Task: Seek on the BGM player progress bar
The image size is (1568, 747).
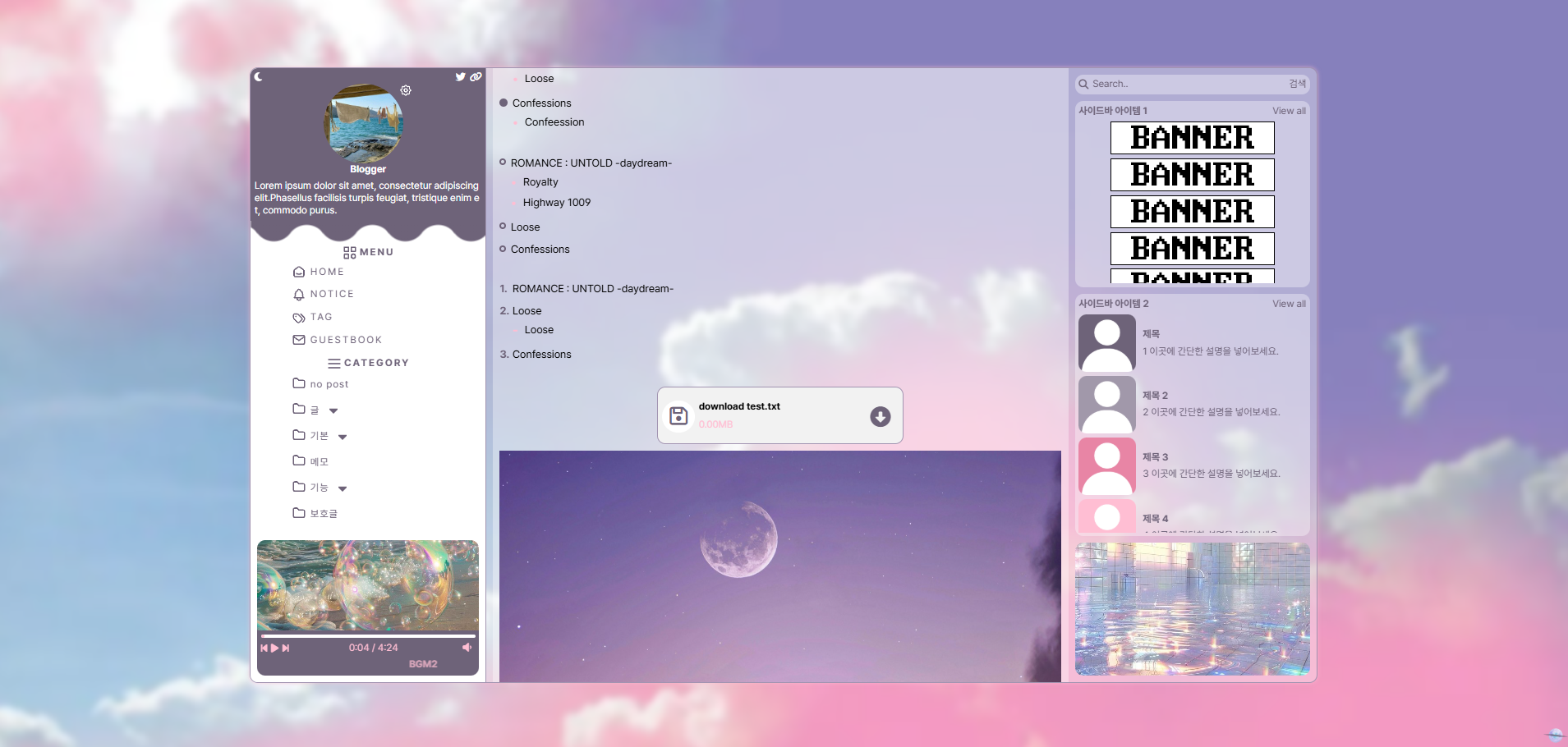Action: tap(368, 635)
